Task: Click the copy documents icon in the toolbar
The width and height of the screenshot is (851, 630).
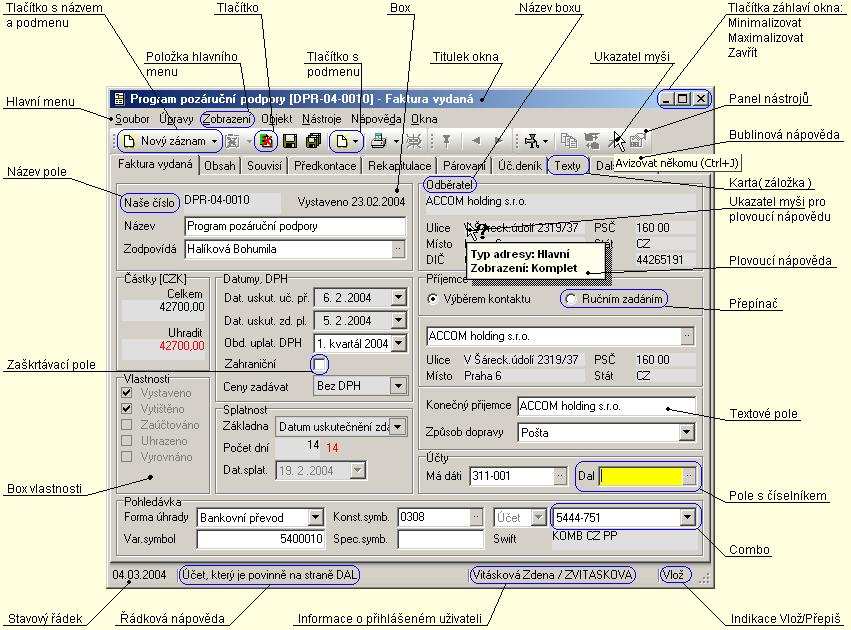Action: click(x=568, y=141)
